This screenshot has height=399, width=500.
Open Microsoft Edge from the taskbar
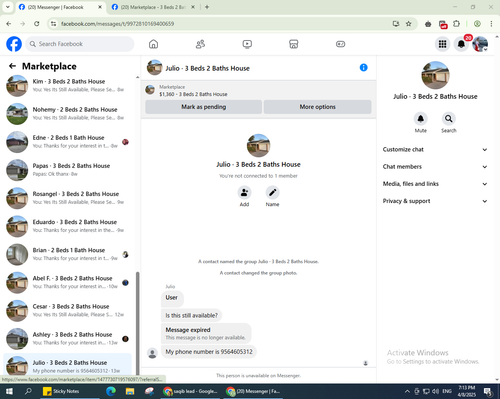(111, 391)
